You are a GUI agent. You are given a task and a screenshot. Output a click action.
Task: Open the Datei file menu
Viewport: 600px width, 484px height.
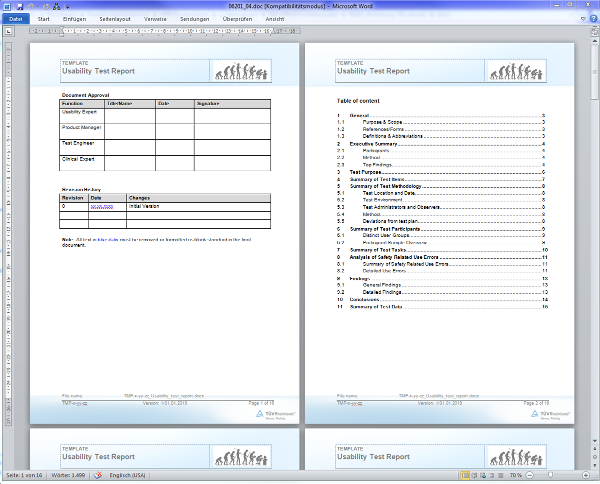pyautogui.click(x=15, y=19)
